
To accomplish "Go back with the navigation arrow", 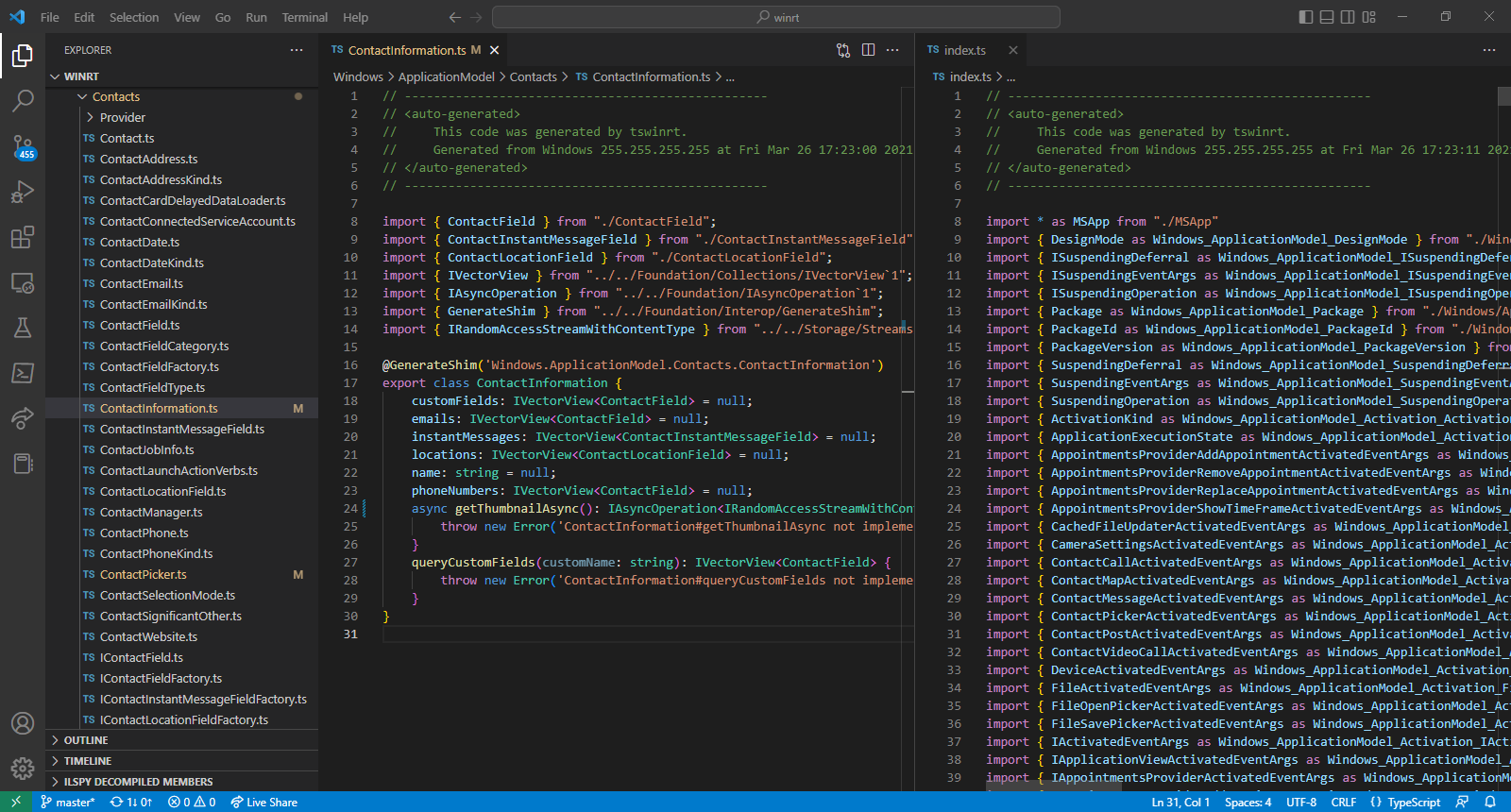I will [455, 17].
